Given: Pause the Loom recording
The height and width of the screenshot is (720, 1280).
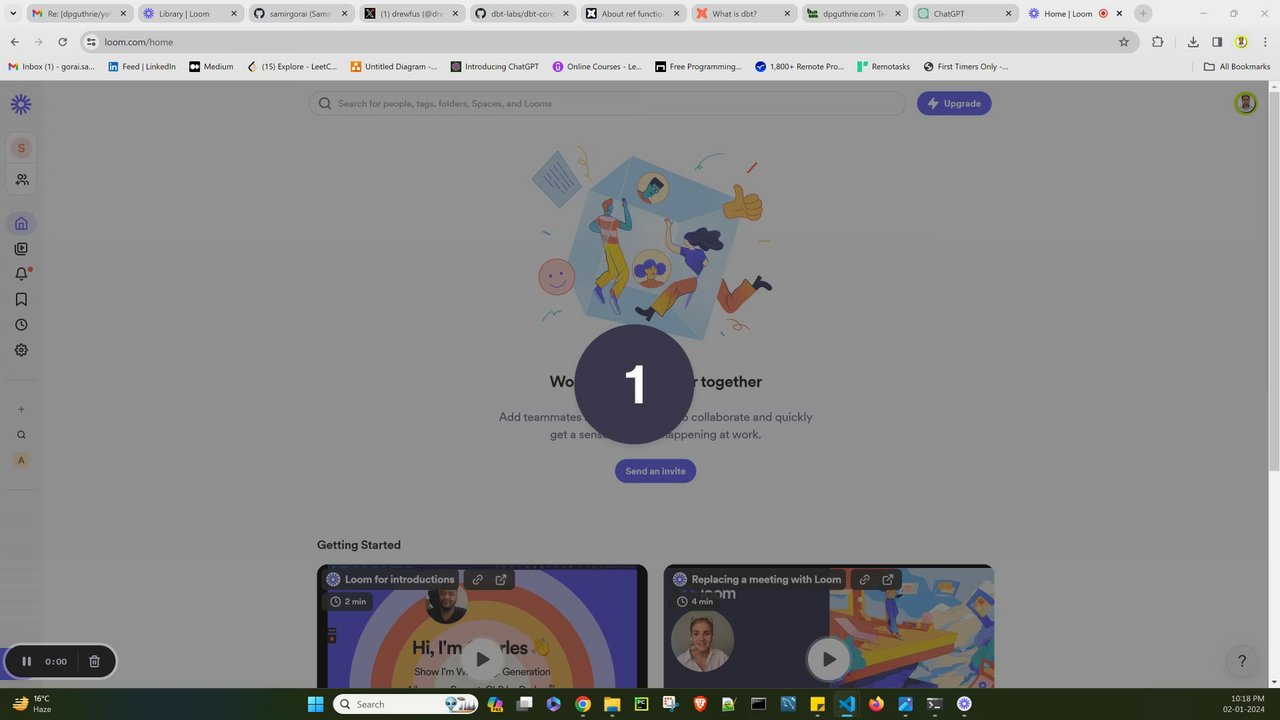Looking at the screenshot, I should [x=27, y=661].
